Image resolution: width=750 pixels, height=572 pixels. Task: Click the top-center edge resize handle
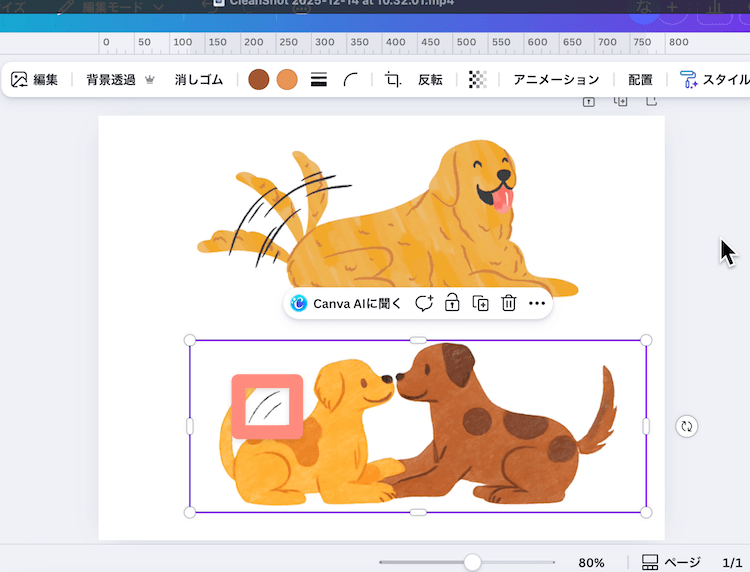coord(418,340)
